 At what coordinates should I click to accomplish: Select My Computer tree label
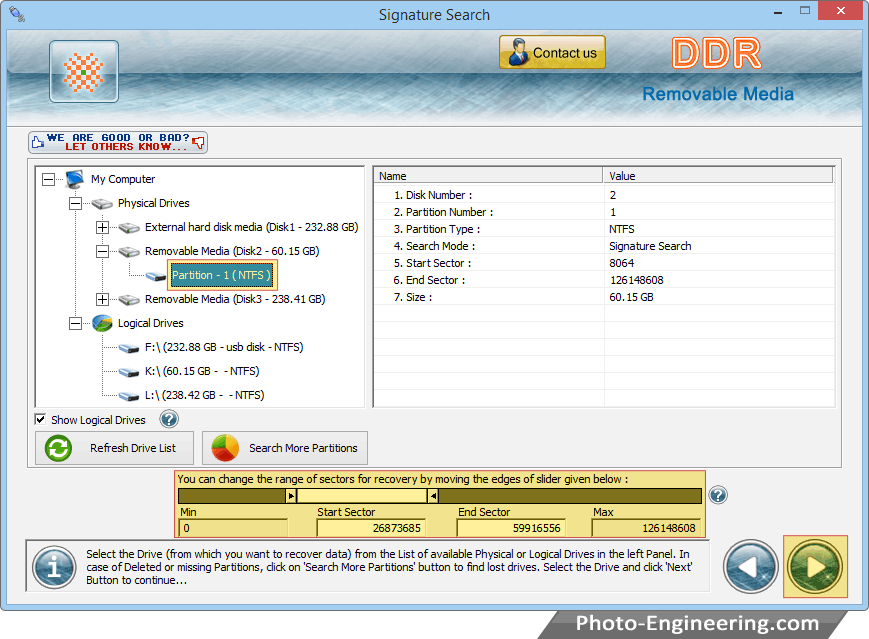(123, 179)
